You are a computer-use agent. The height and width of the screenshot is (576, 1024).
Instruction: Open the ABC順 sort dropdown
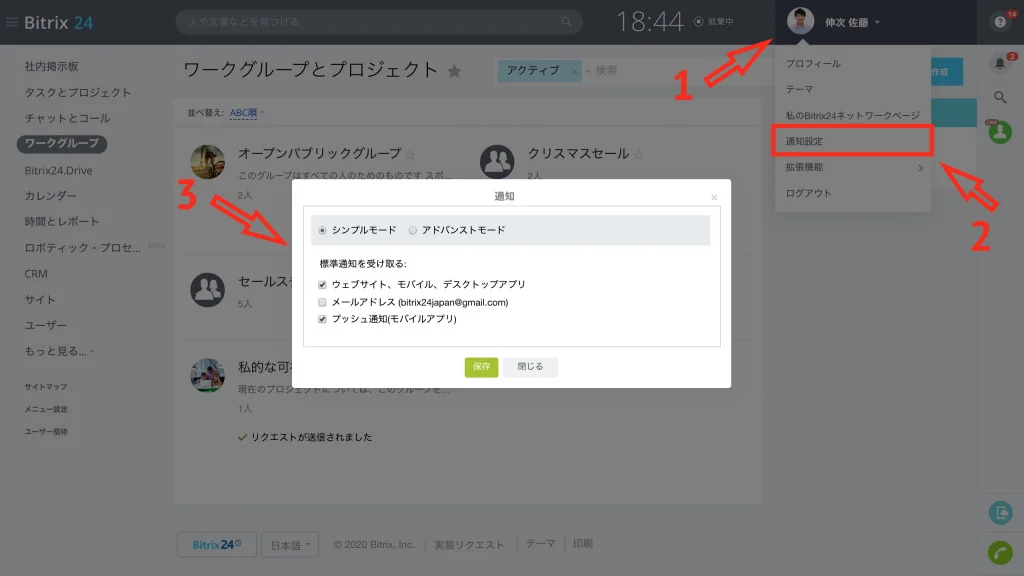tap(244, 113)
